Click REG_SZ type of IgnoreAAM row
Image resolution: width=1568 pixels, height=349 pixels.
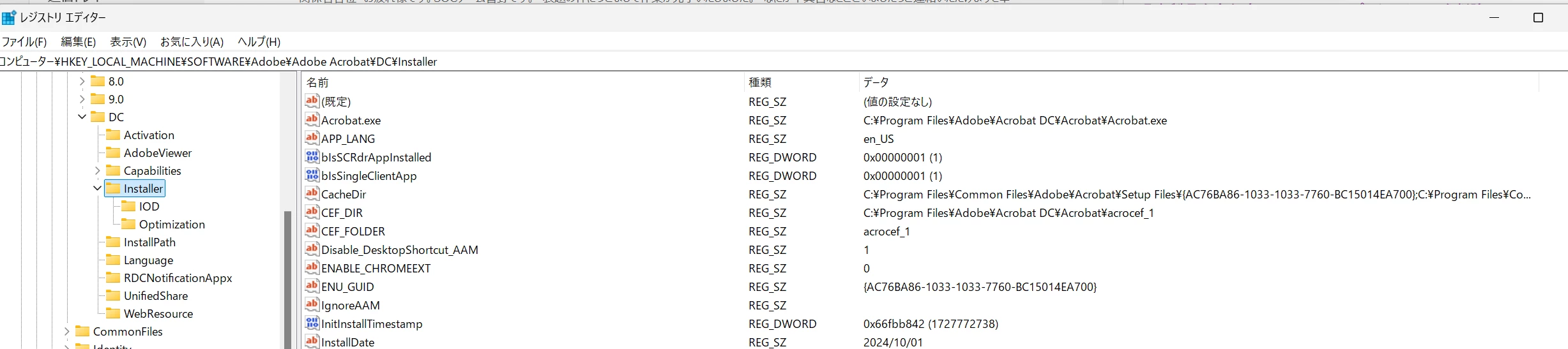click(x=767, y=305)
